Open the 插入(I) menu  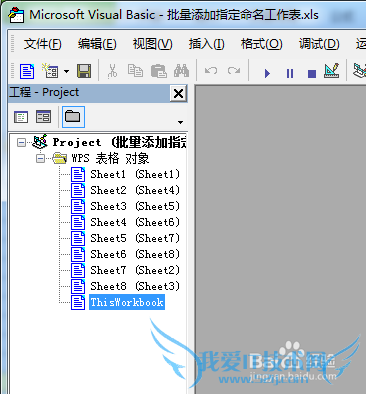[x=207, y=44]
